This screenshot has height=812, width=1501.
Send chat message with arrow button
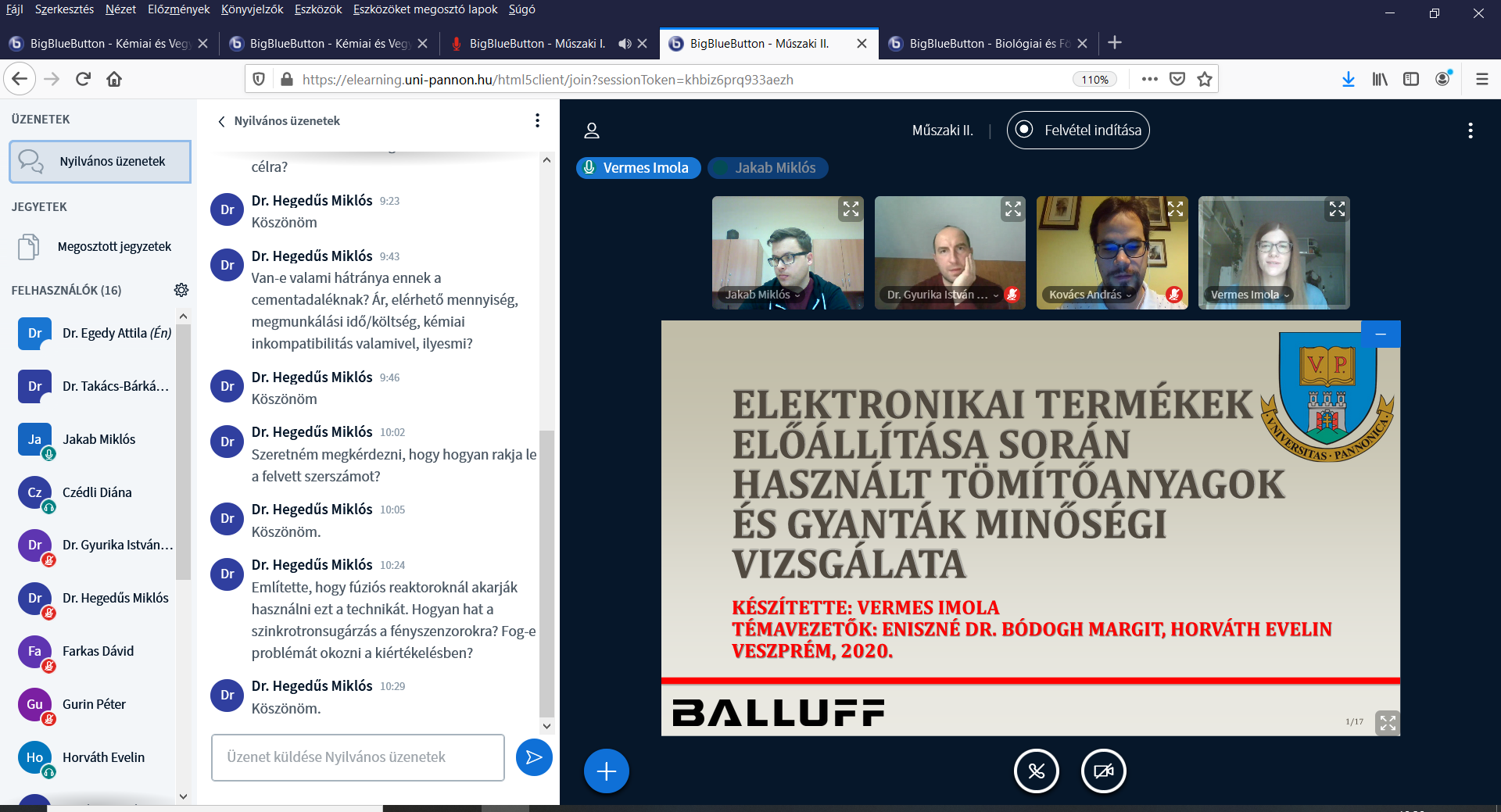click(x=534, y=757)
